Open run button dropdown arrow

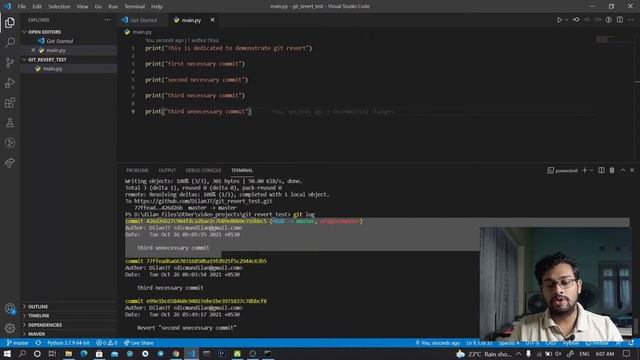pyautogui.click(x=567, y=20)
